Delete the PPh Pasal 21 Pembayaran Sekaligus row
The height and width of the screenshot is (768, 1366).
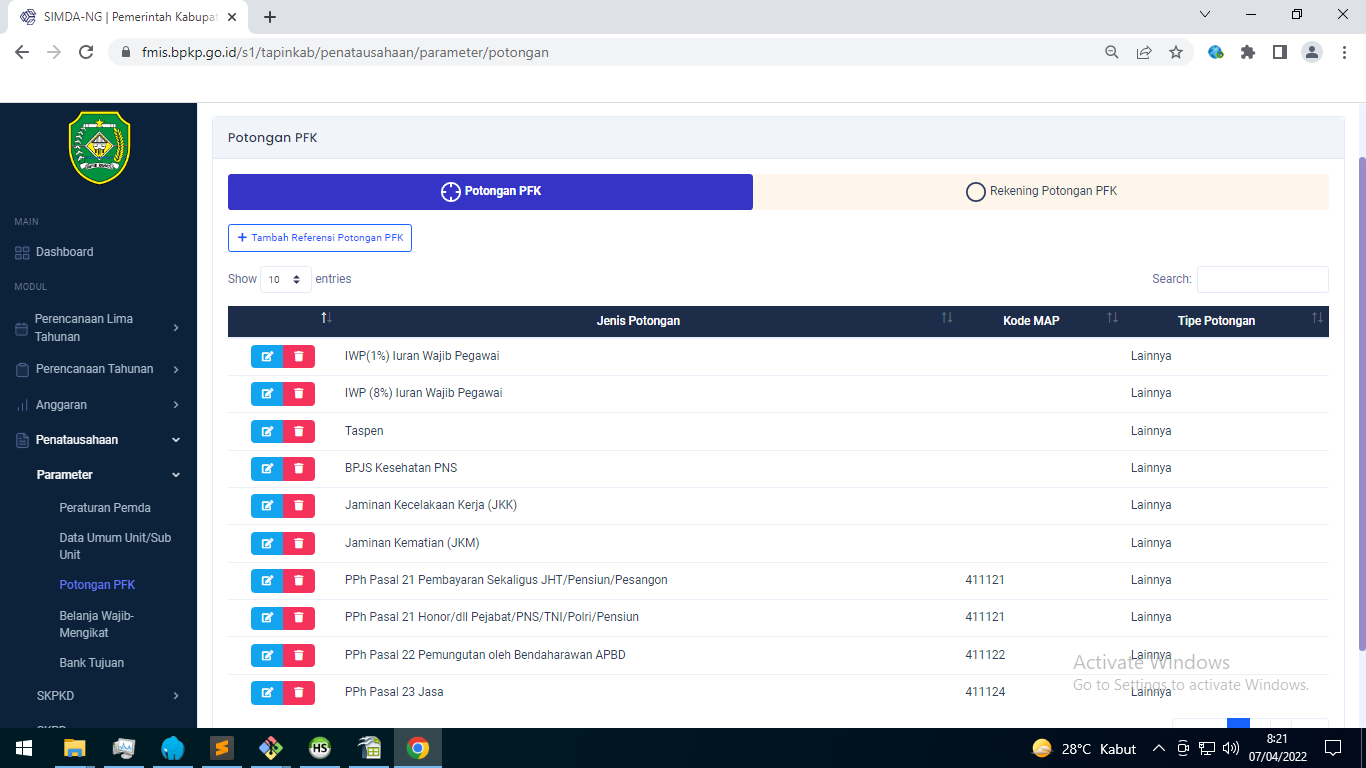click(299, 581)
